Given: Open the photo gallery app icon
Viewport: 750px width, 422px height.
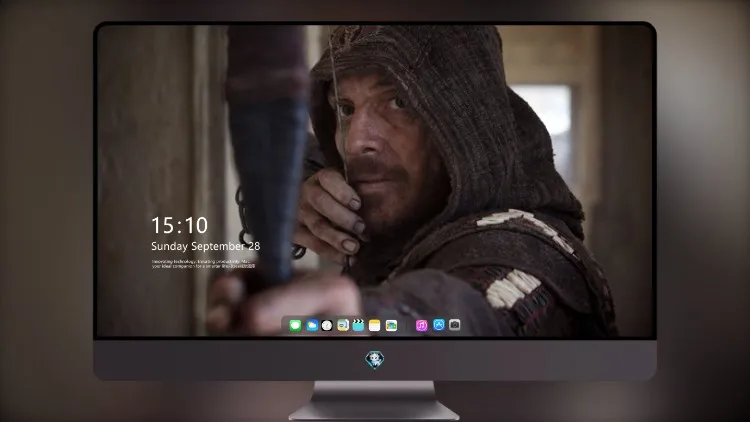Looking at the screenshot, I should [391, 325].
